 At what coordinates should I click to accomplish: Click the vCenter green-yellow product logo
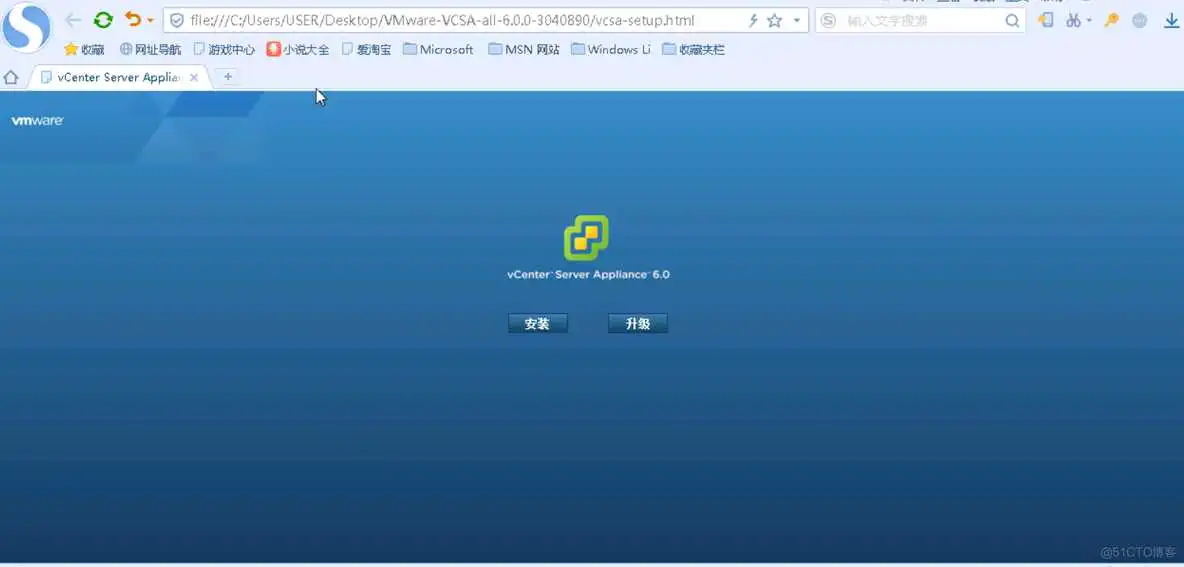click(x=587, y=238)
